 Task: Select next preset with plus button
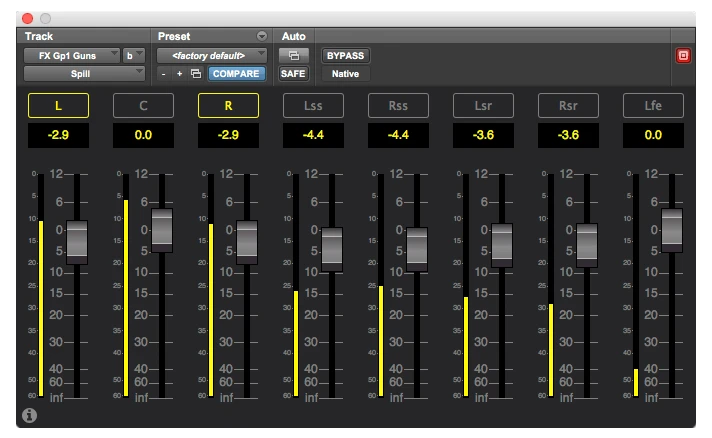pos(179,74)
